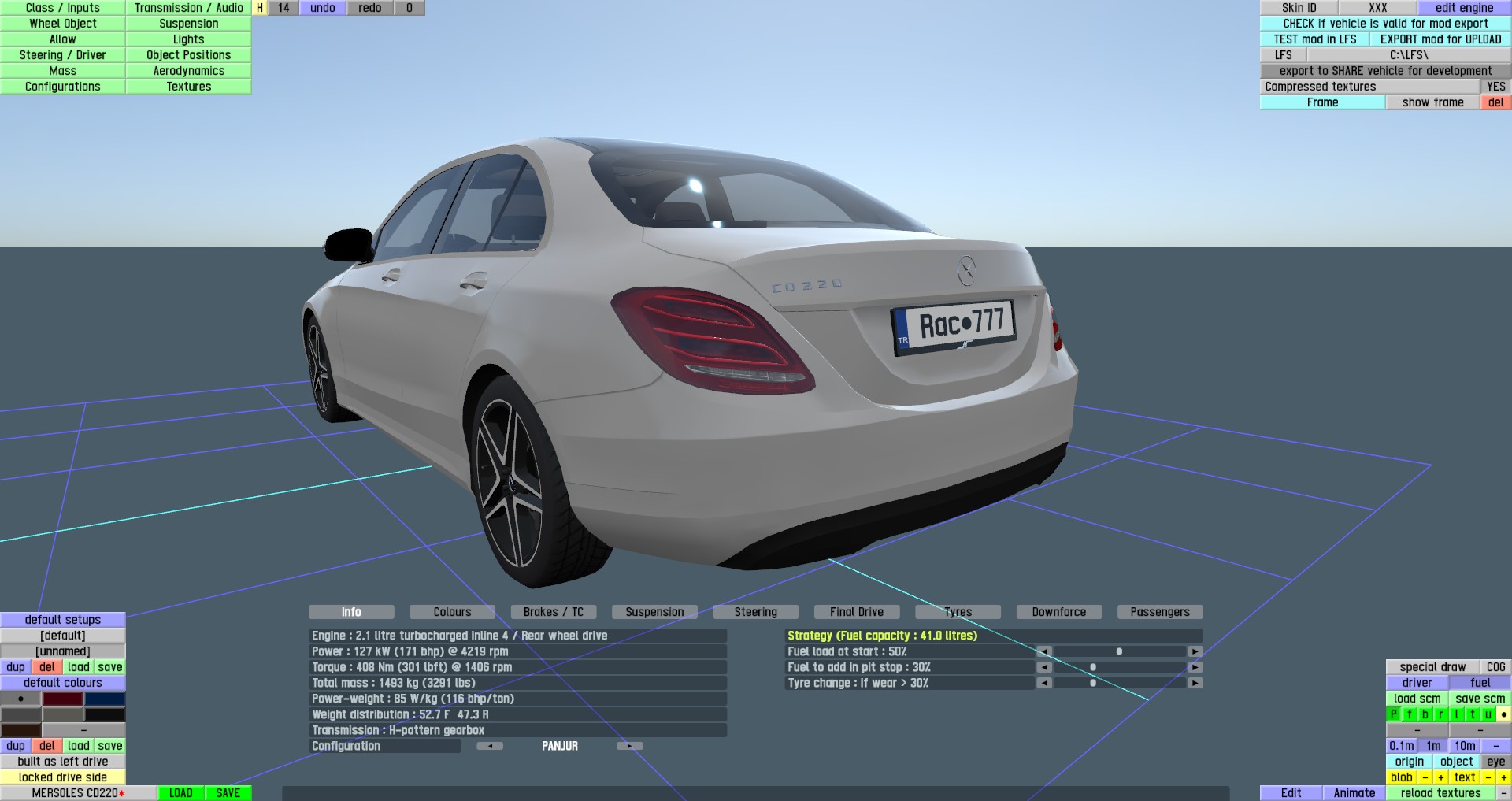1512x801 pixels.
Task: Go to previous Configuration with left arrow
Action: (x=490, y=746)
